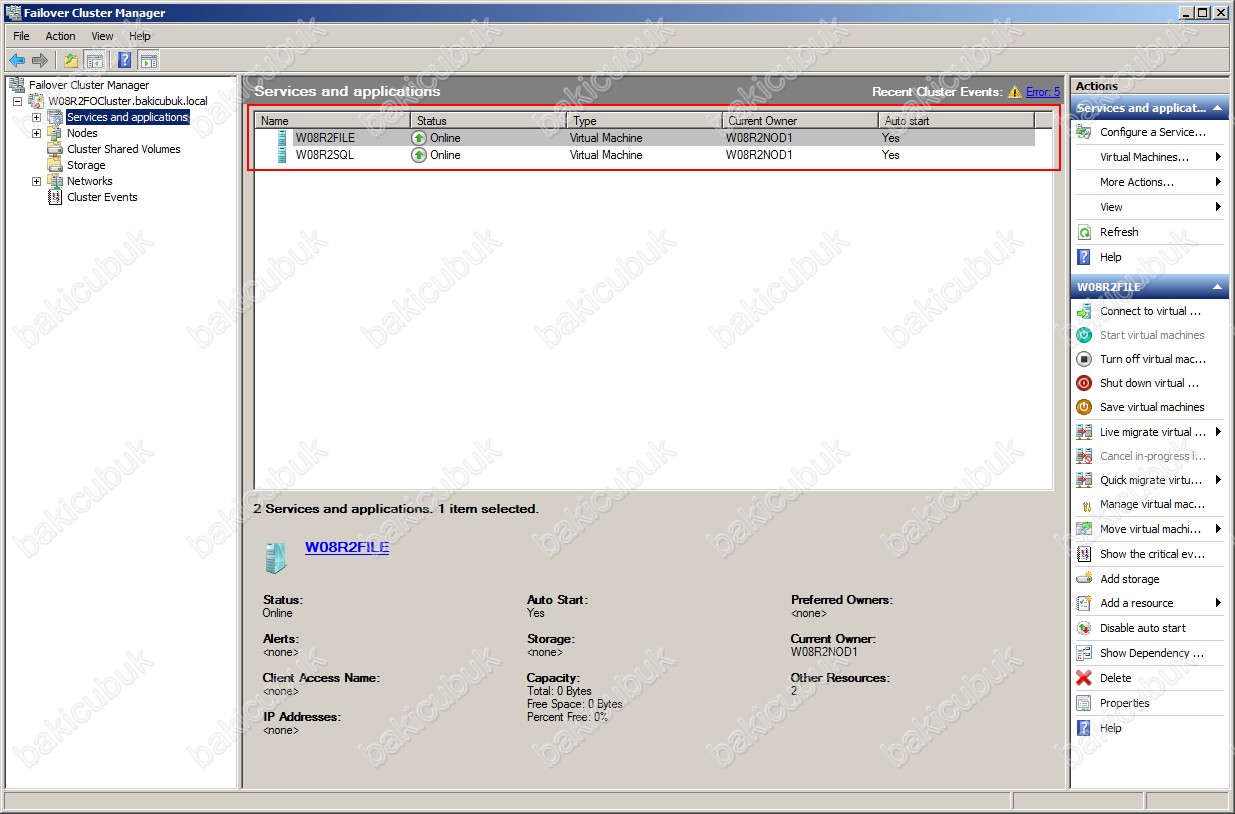Click the red X Delete icon
1235x814 pixels.
(1084, 678)
